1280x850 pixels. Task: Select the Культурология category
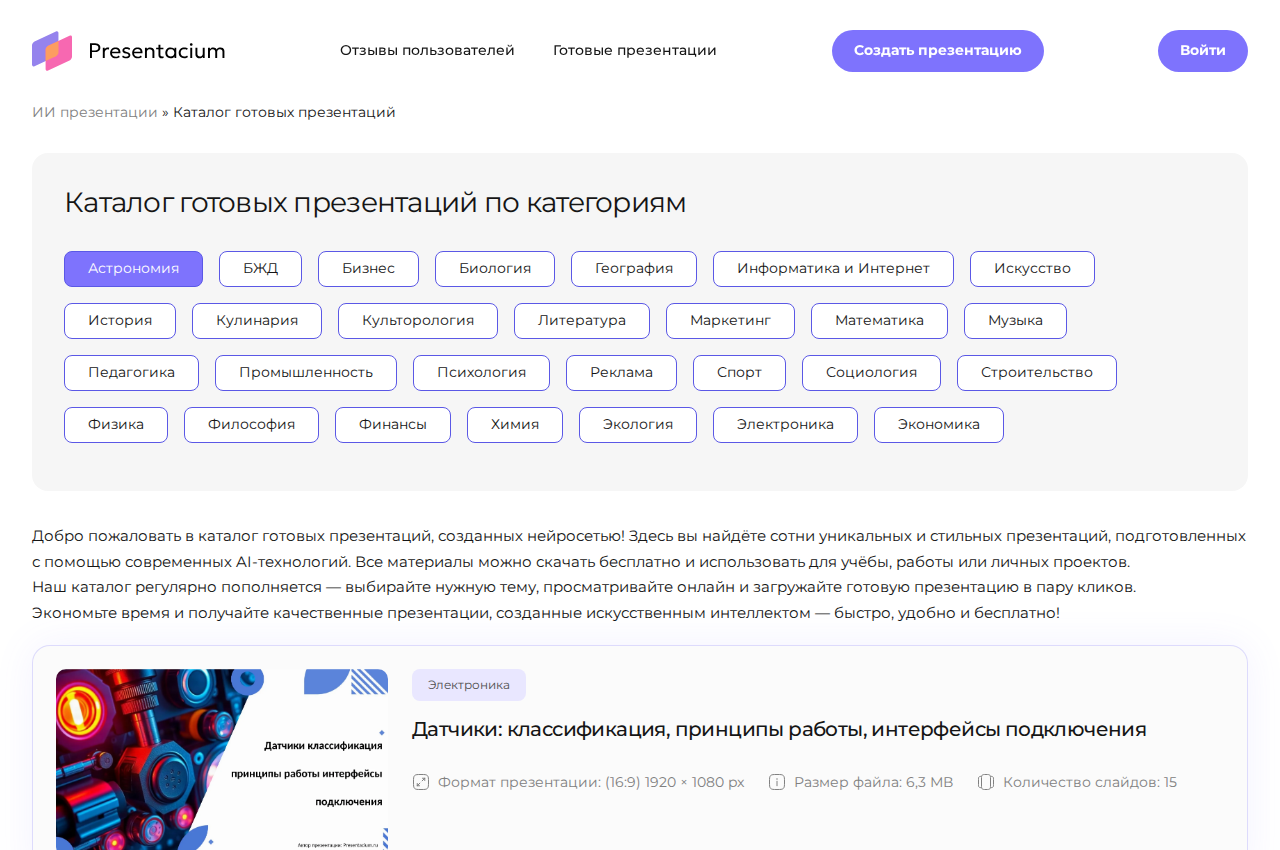418,321
